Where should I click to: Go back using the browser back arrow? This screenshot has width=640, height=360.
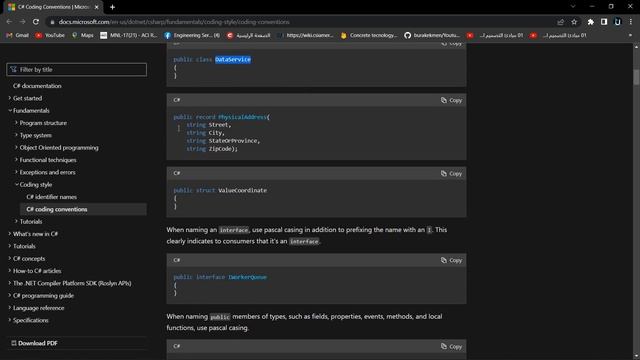(9, 22)
